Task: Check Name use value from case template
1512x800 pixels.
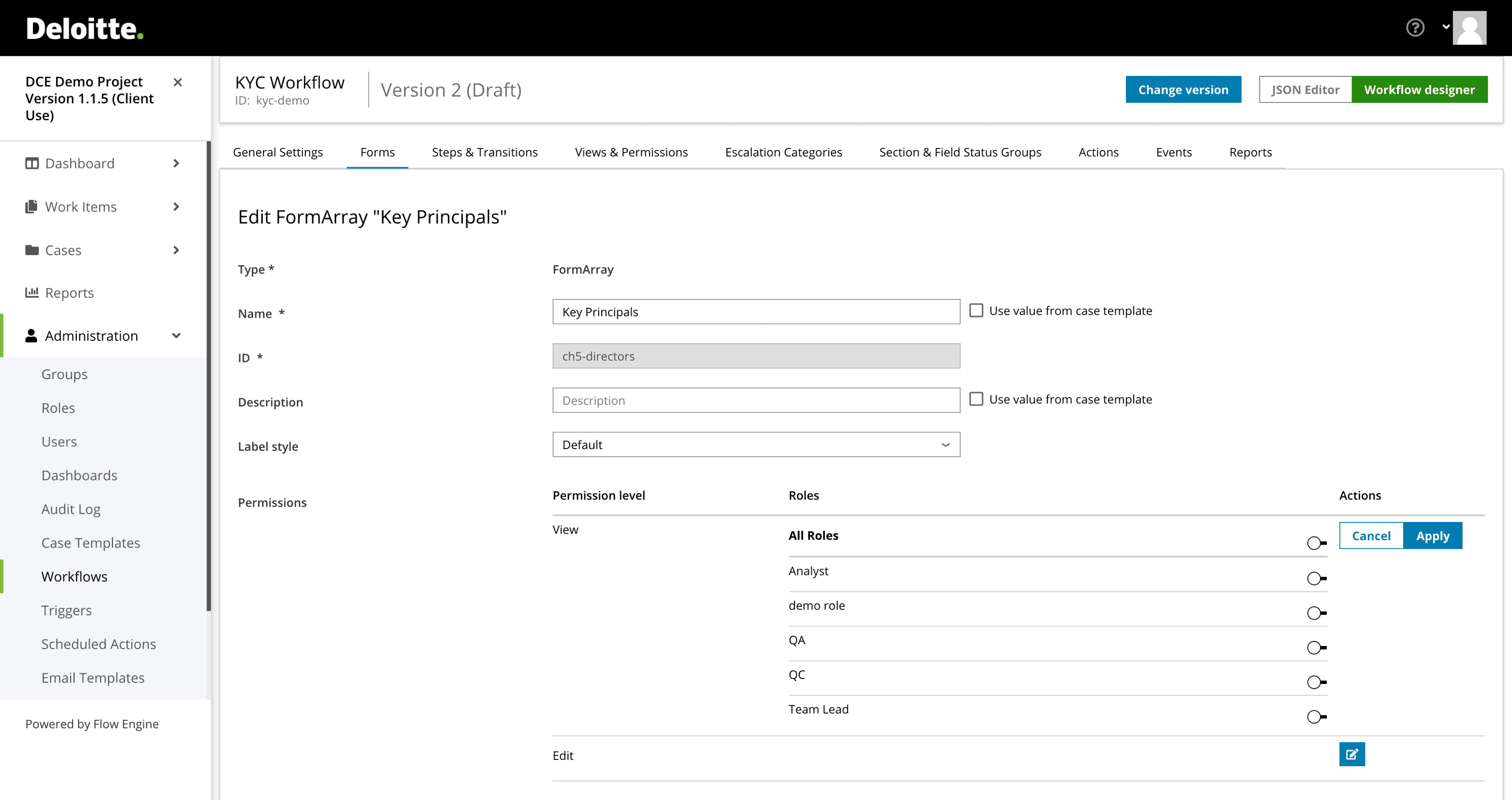Action: pyautogui.click(x=976, y=310)
